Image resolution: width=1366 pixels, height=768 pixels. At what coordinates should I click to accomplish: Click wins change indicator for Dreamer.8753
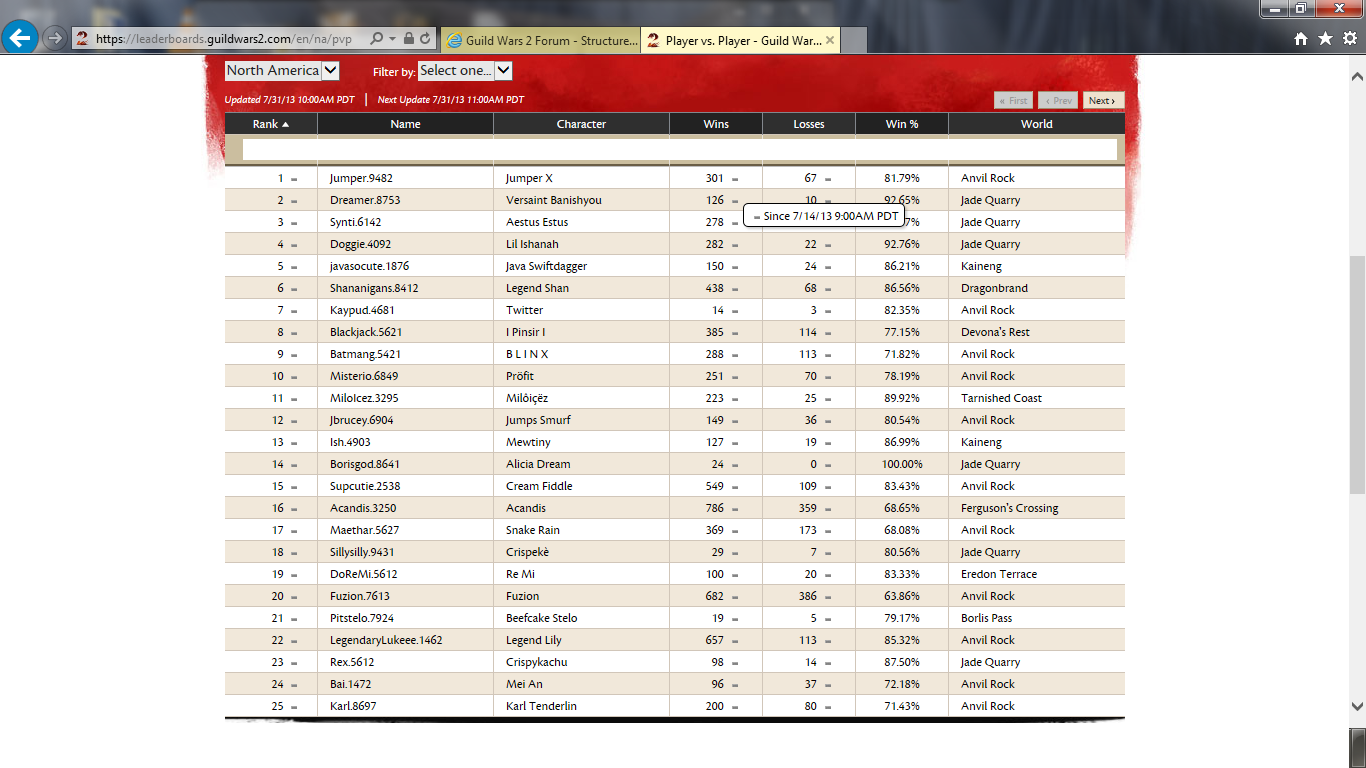point(735,201)
